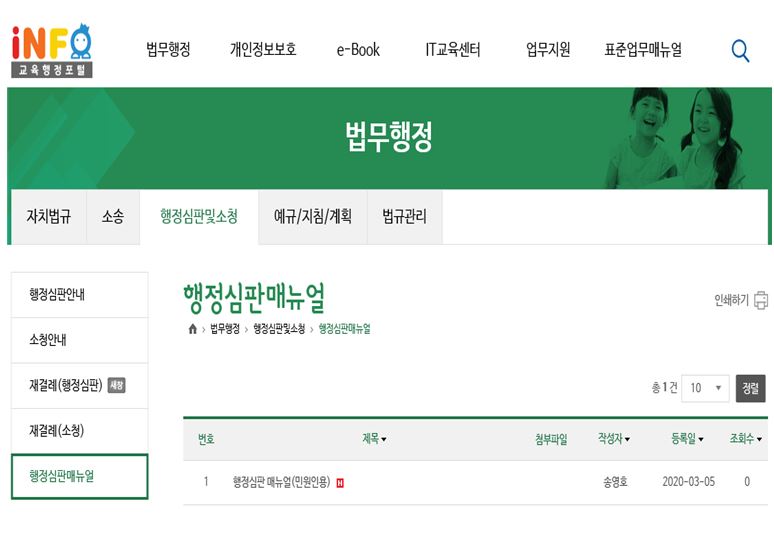The image size is (774, 544).
Task: Sort by 제목 column arrow
Action: [384, 439]
